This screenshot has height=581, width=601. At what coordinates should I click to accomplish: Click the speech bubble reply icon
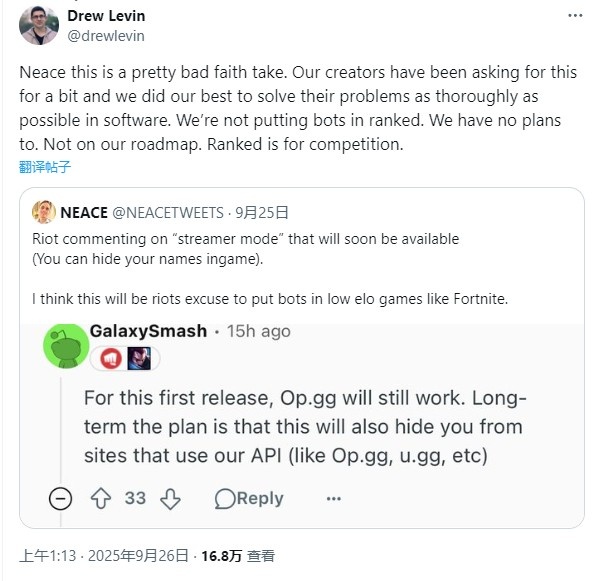tap(224, 498)
